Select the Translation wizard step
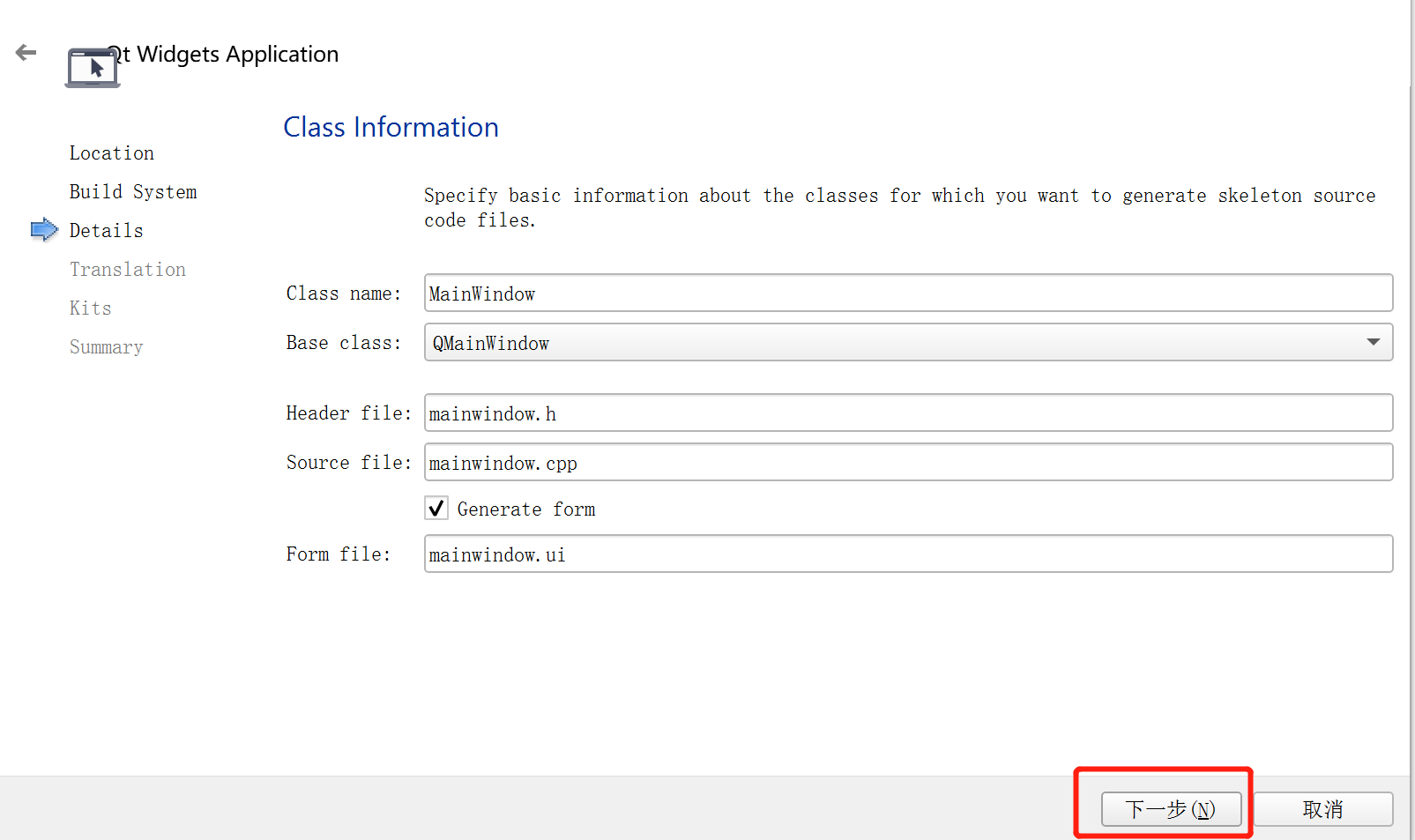The height and width of the screenshot is (840, 1415). 128,270
